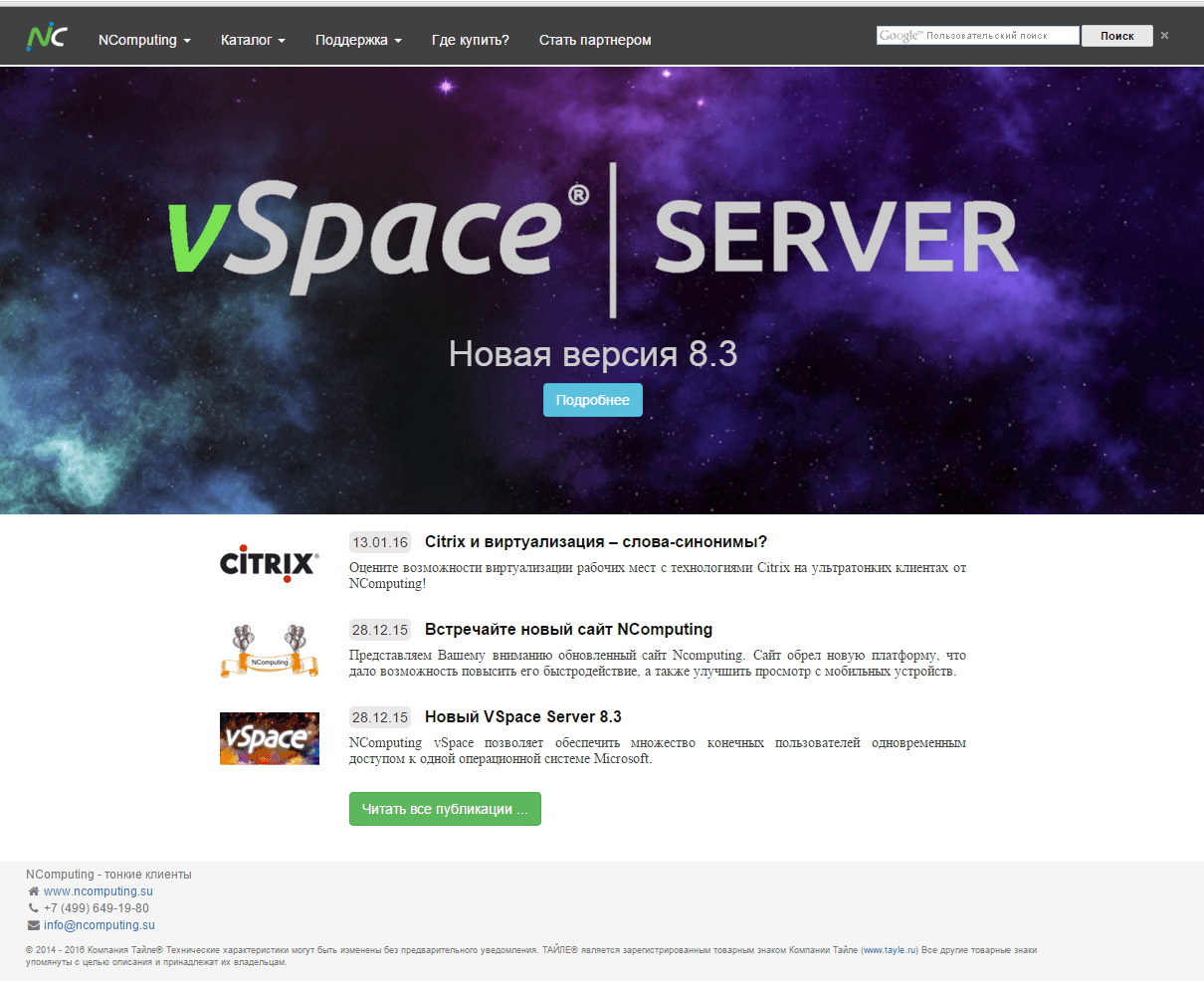Click Читать все публикации button
1204x981 pixels.
pyautogui.click(x=445, y=809)
